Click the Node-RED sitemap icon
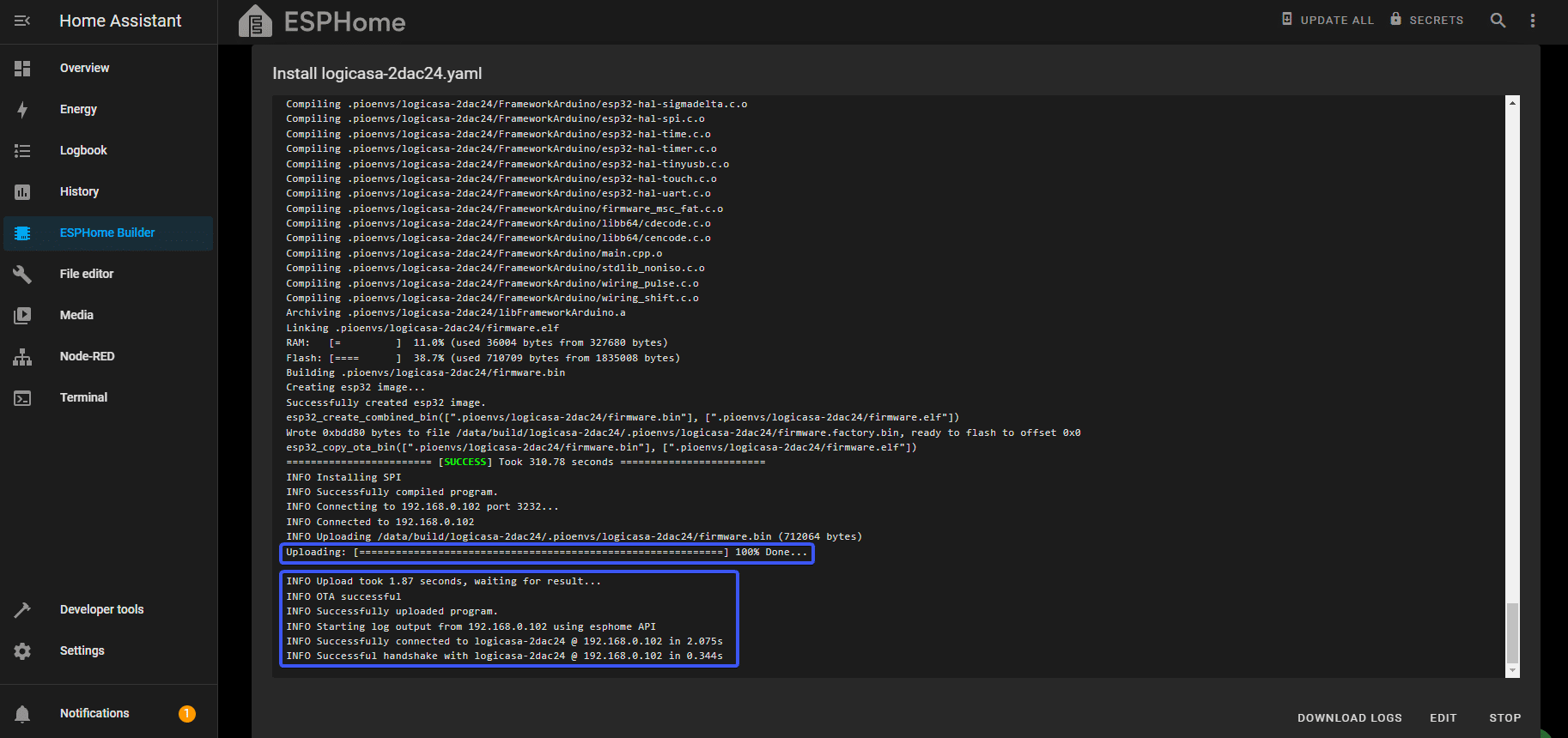The width and height of the screenshot is (1568, 738). tap(22, 357)
